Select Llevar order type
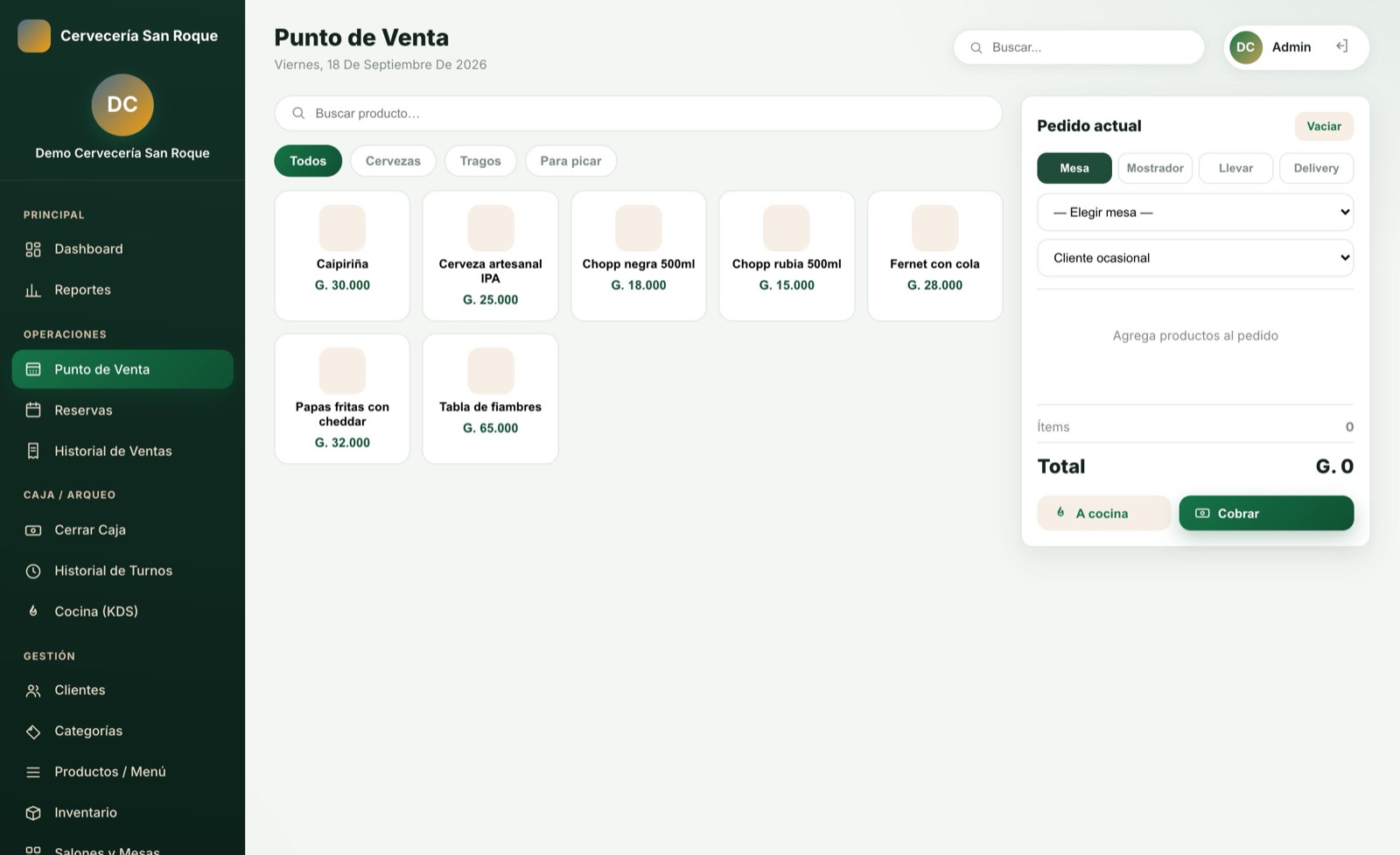The height and width of the screenshot is (855, 1400). [x=1235, y=168]
